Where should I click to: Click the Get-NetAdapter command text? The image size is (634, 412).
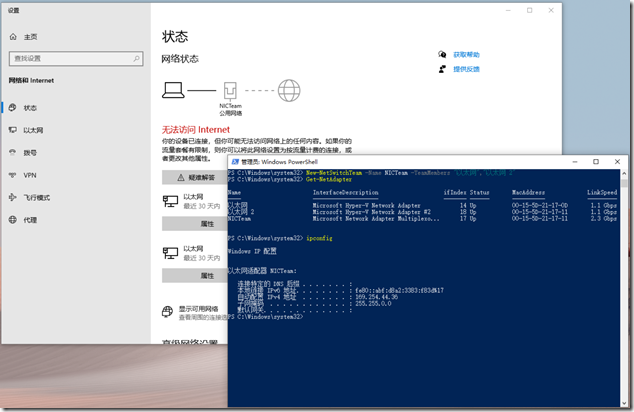pos(329,180)
